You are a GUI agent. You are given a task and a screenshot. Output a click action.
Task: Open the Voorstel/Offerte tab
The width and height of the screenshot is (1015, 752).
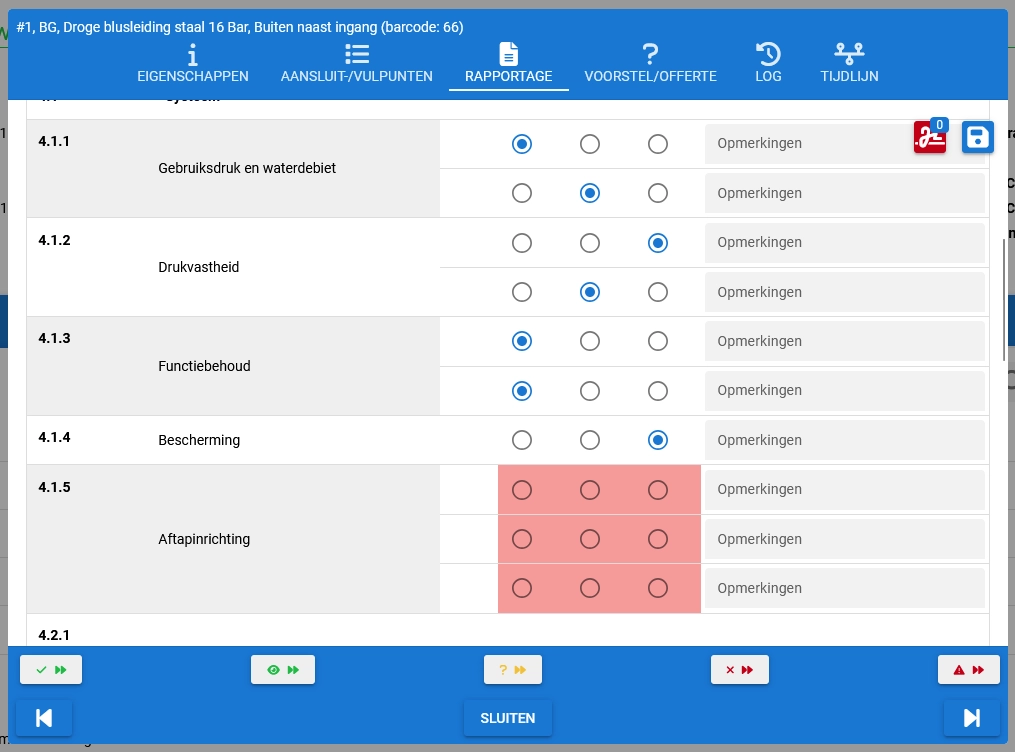pos(650,64)
